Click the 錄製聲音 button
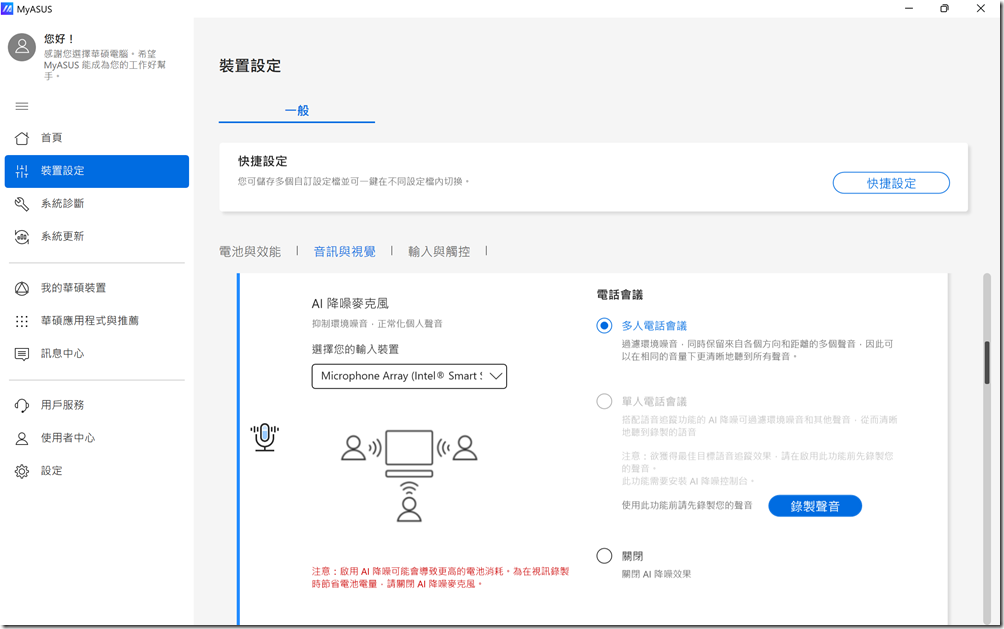Screen dimensions: 1004x629 (814, 506)
